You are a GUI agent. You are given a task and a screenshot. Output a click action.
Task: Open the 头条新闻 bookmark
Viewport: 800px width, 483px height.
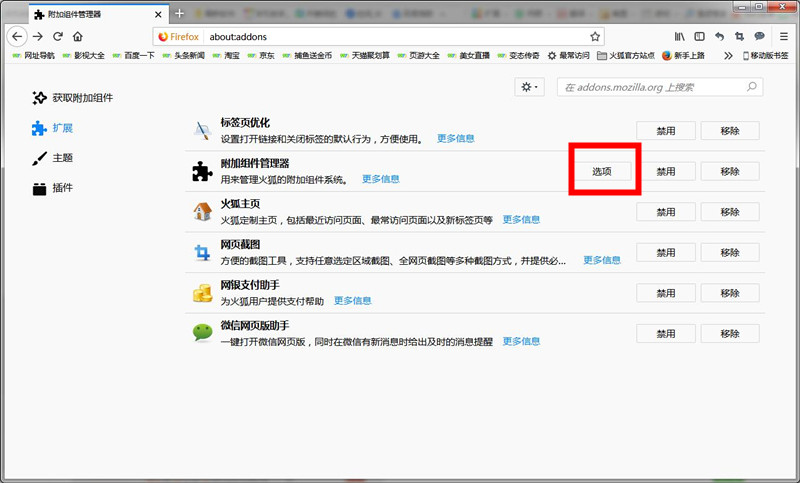(184, 56)
